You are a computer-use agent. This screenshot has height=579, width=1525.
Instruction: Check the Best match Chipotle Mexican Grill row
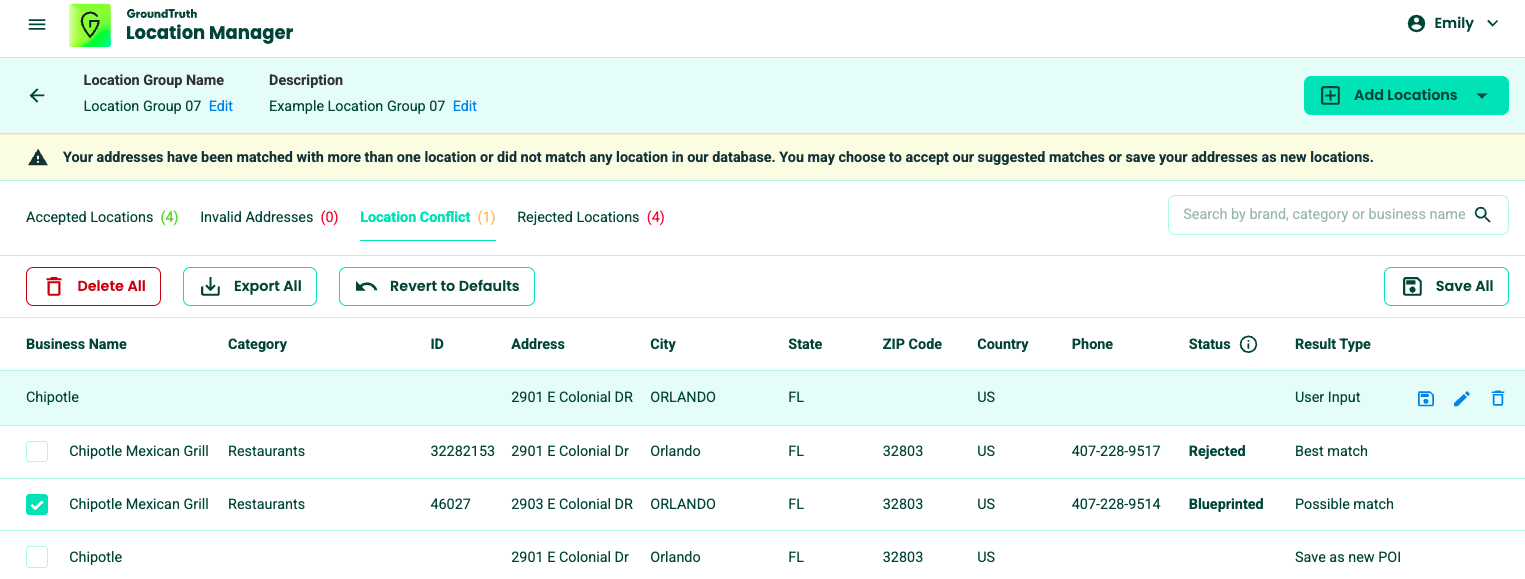(37, 452)
